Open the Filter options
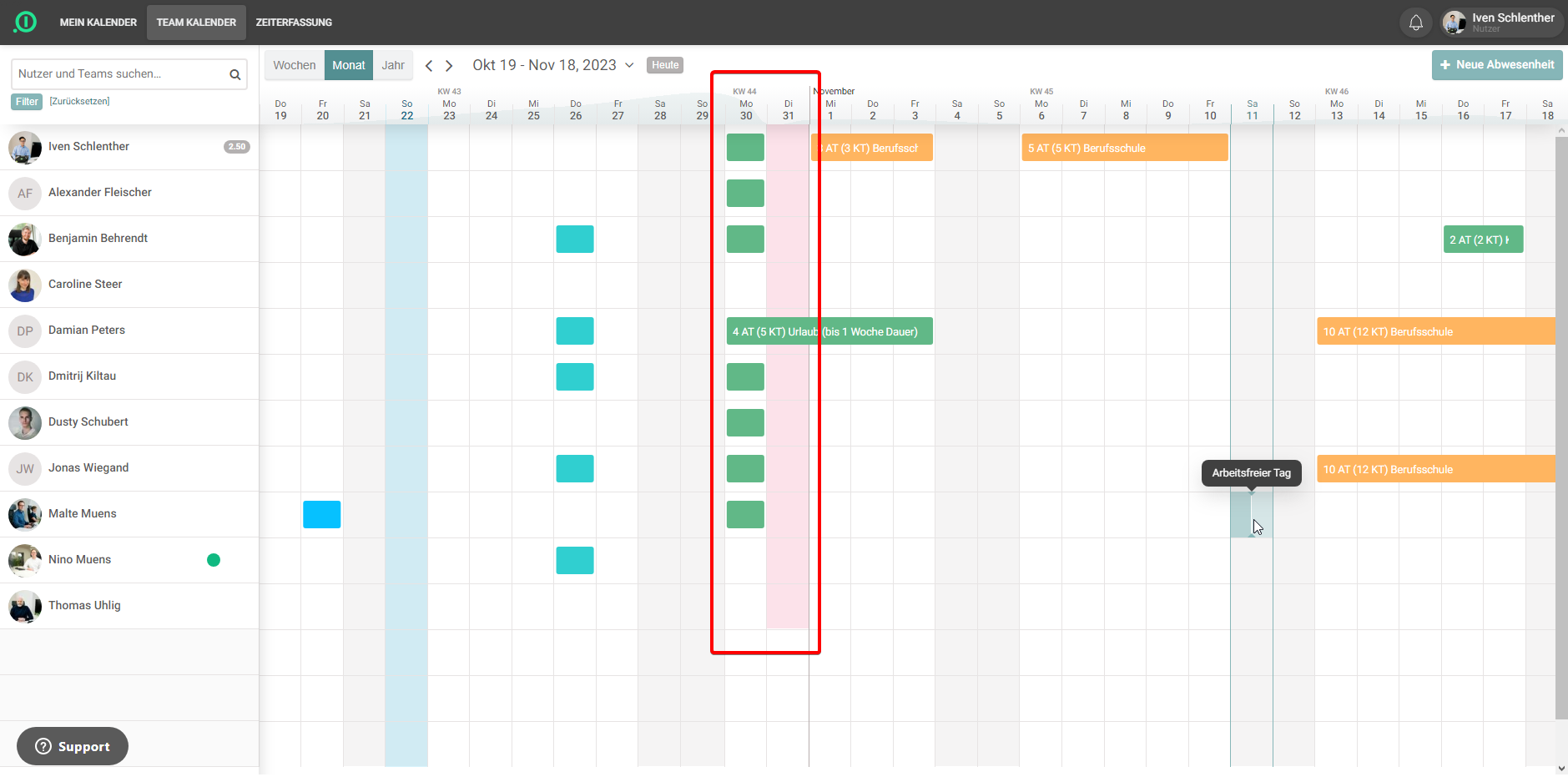1568x777 pixels. (x=27, y=102)
